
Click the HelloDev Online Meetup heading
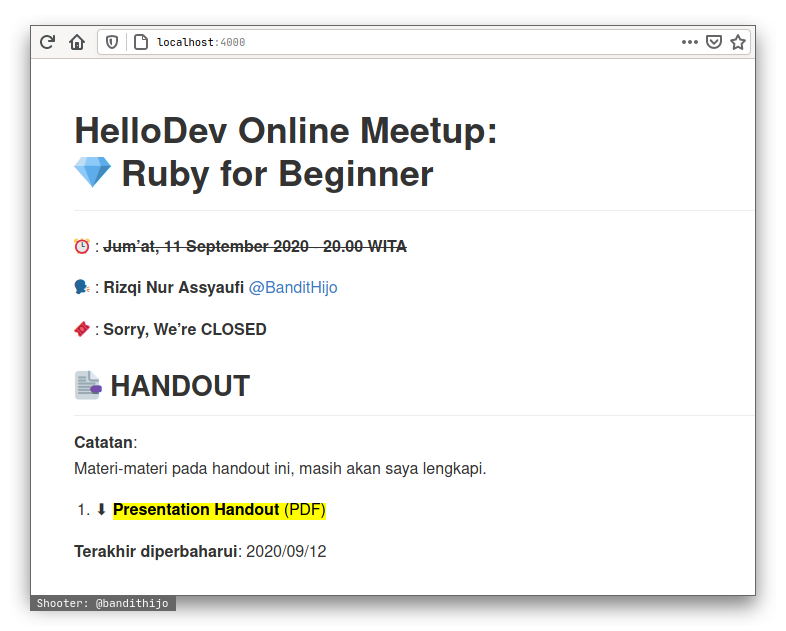(285, 131)
